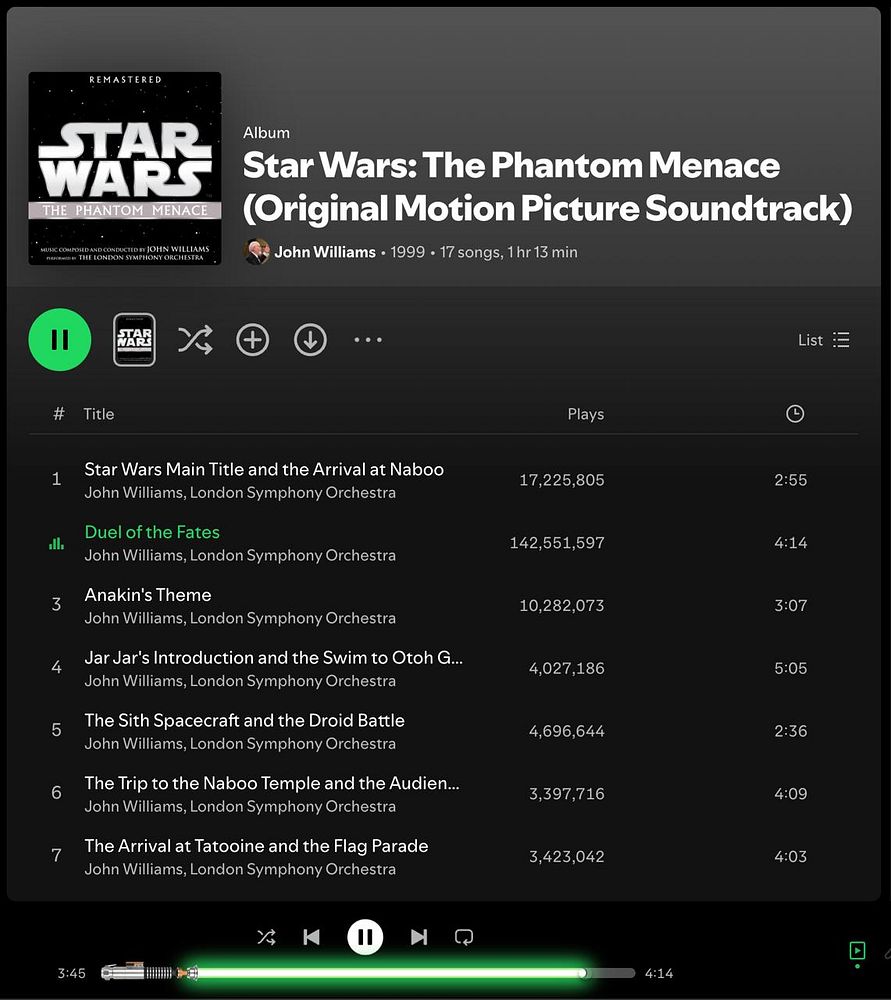
Task: Open the List view options dropdown
Action: click(823, 340)
